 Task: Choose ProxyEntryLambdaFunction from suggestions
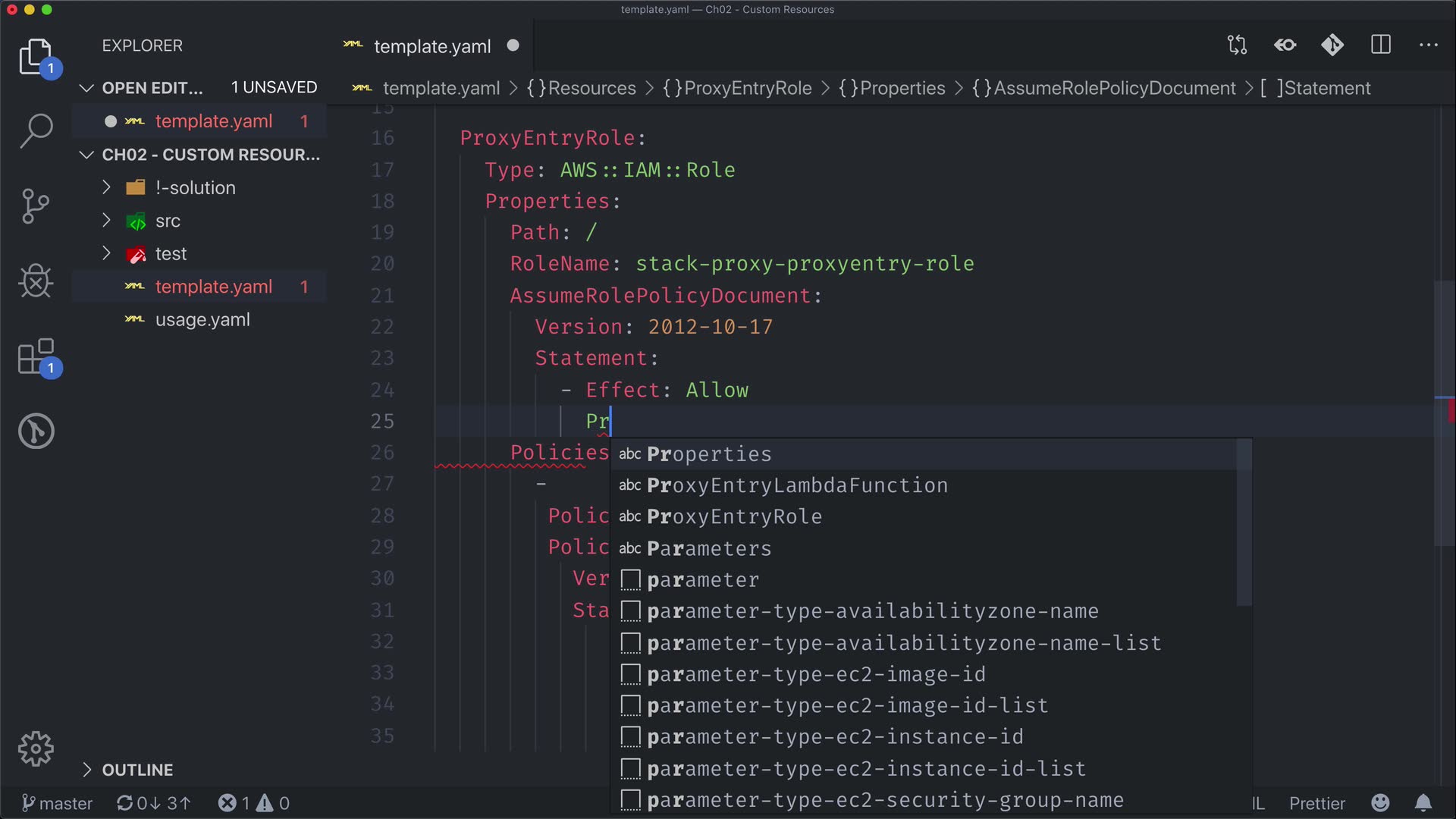(x=796, y=485)
